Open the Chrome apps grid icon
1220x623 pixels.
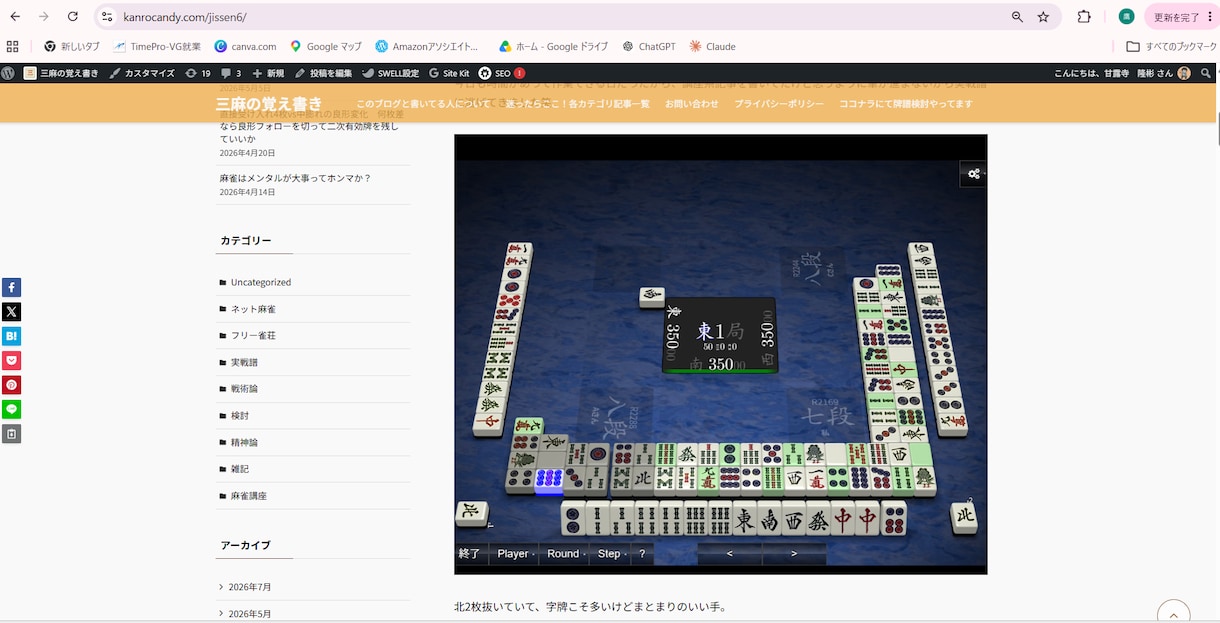coord(13,46)
